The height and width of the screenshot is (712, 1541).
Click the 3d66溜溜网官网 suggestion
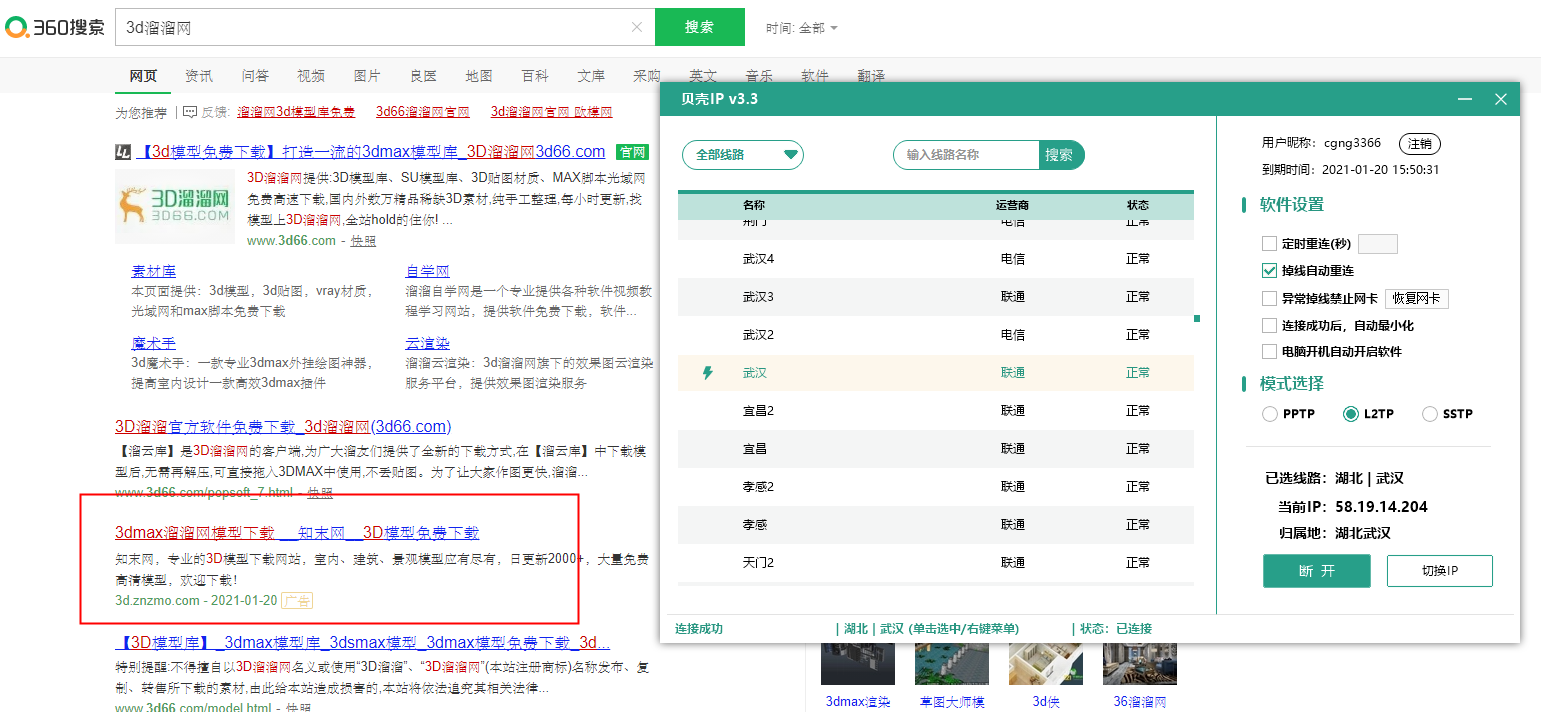[x=423, y=112]
